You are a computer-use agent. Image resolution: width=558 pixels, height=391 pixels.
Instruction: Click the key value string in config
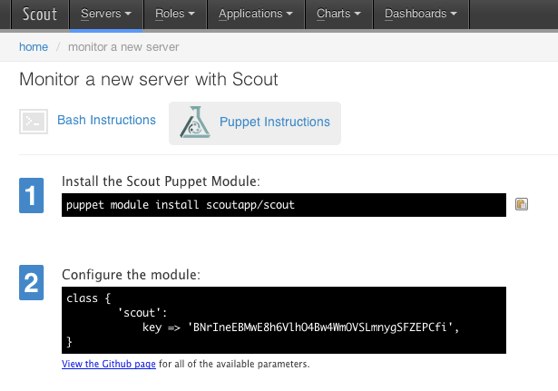320,327
